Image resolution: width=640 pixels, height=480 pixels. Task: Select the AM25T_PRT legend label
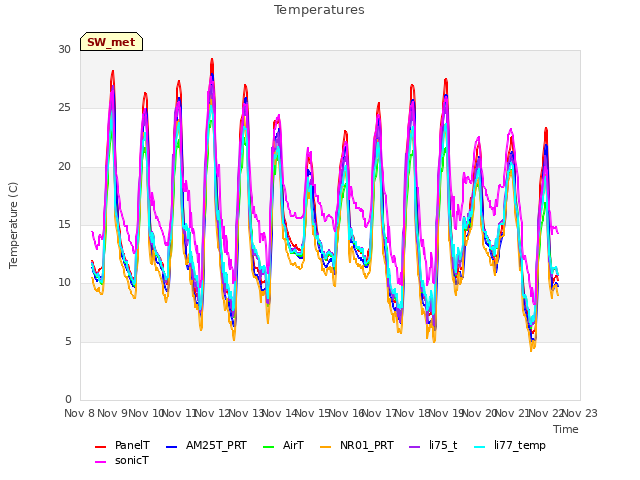[216, 445]
